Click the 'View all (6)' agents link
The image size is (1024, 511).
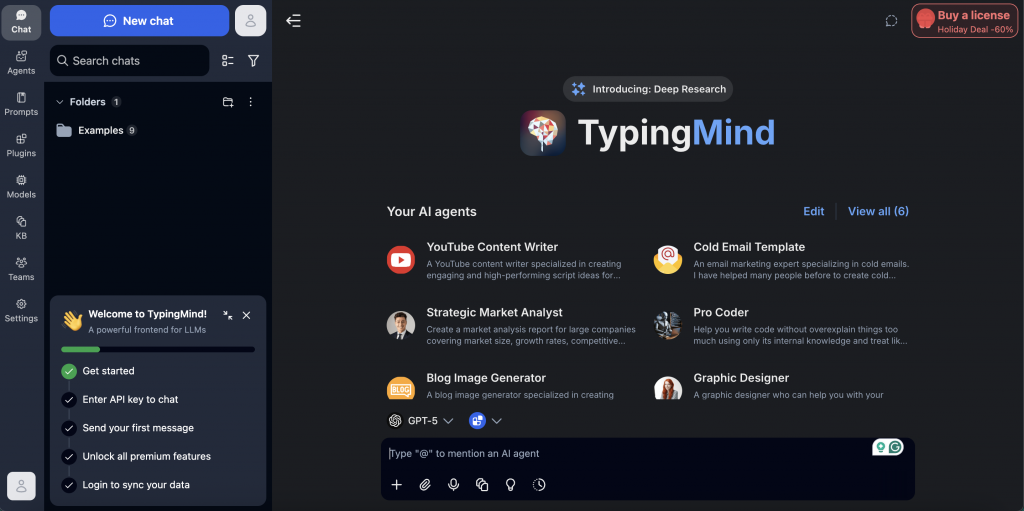coord(878,211)
